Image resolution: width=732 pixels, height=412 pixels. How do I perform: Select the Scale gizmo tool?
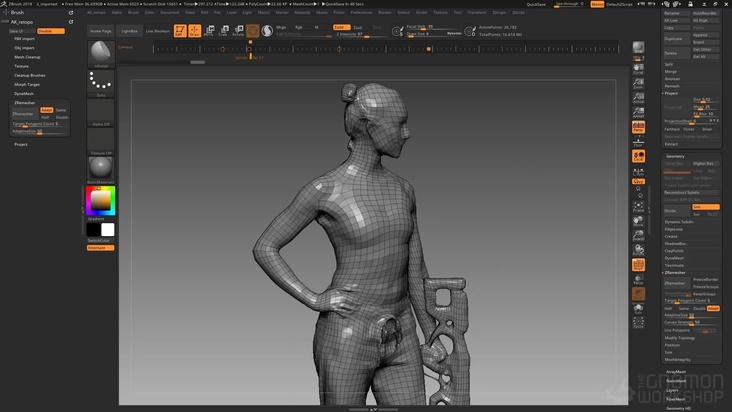(224, 31)
